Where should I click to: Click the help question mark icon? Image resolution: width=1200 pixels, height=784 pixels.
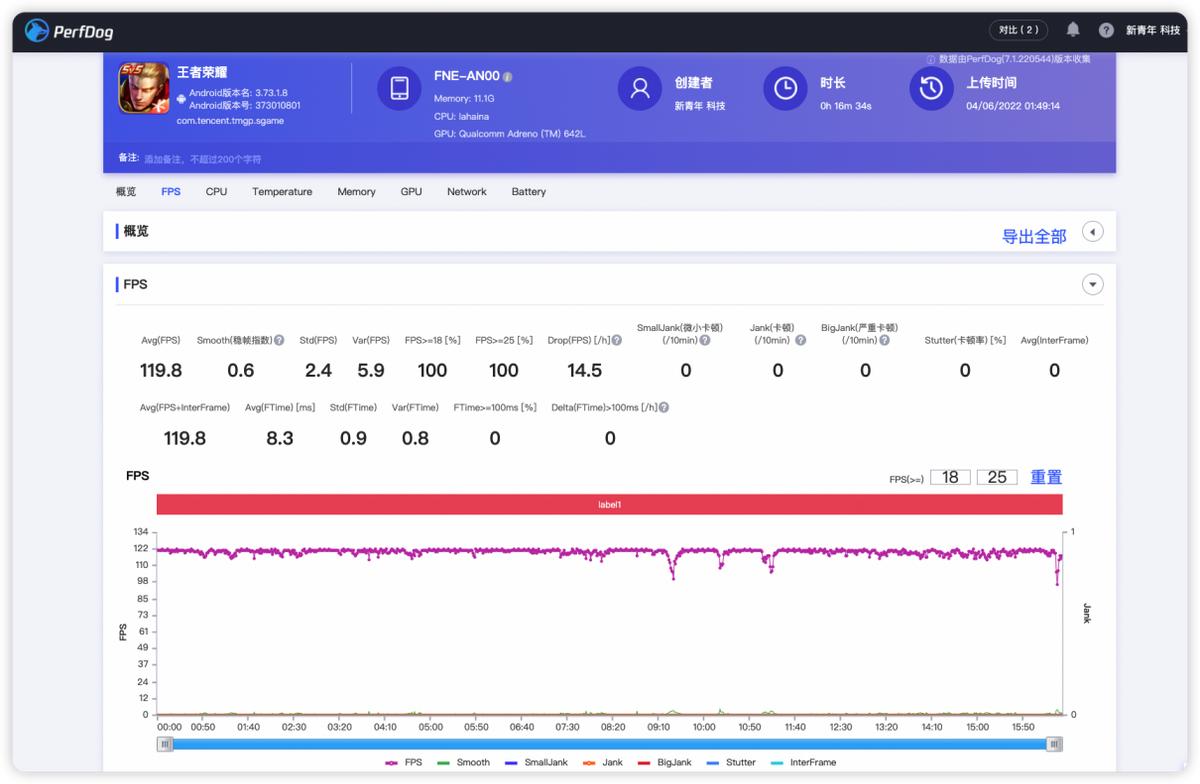[x=1106, y=30]
